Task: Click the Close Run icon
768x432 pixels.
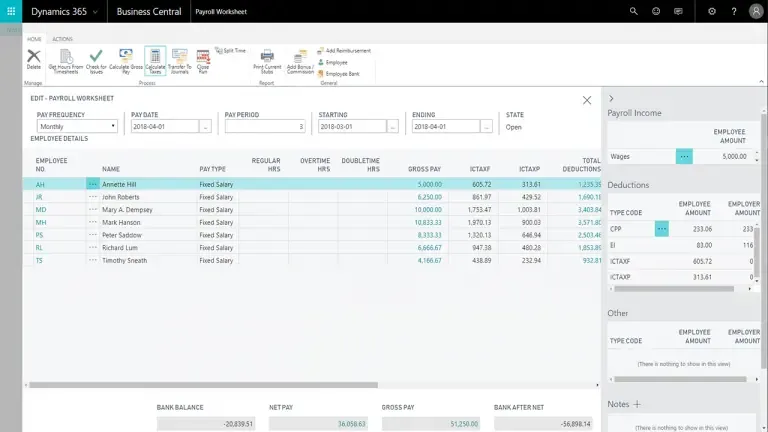Action: 203,60
